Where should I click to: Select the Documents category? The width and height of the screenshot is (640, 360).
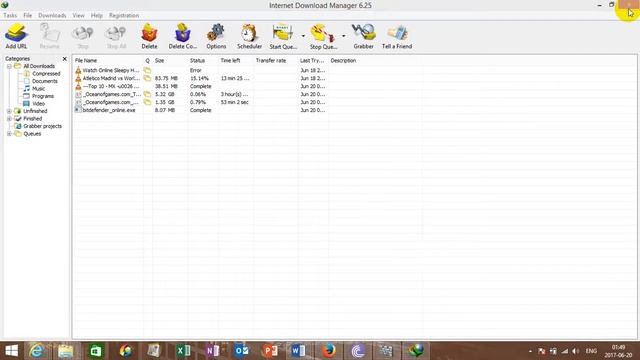point(45,81)
